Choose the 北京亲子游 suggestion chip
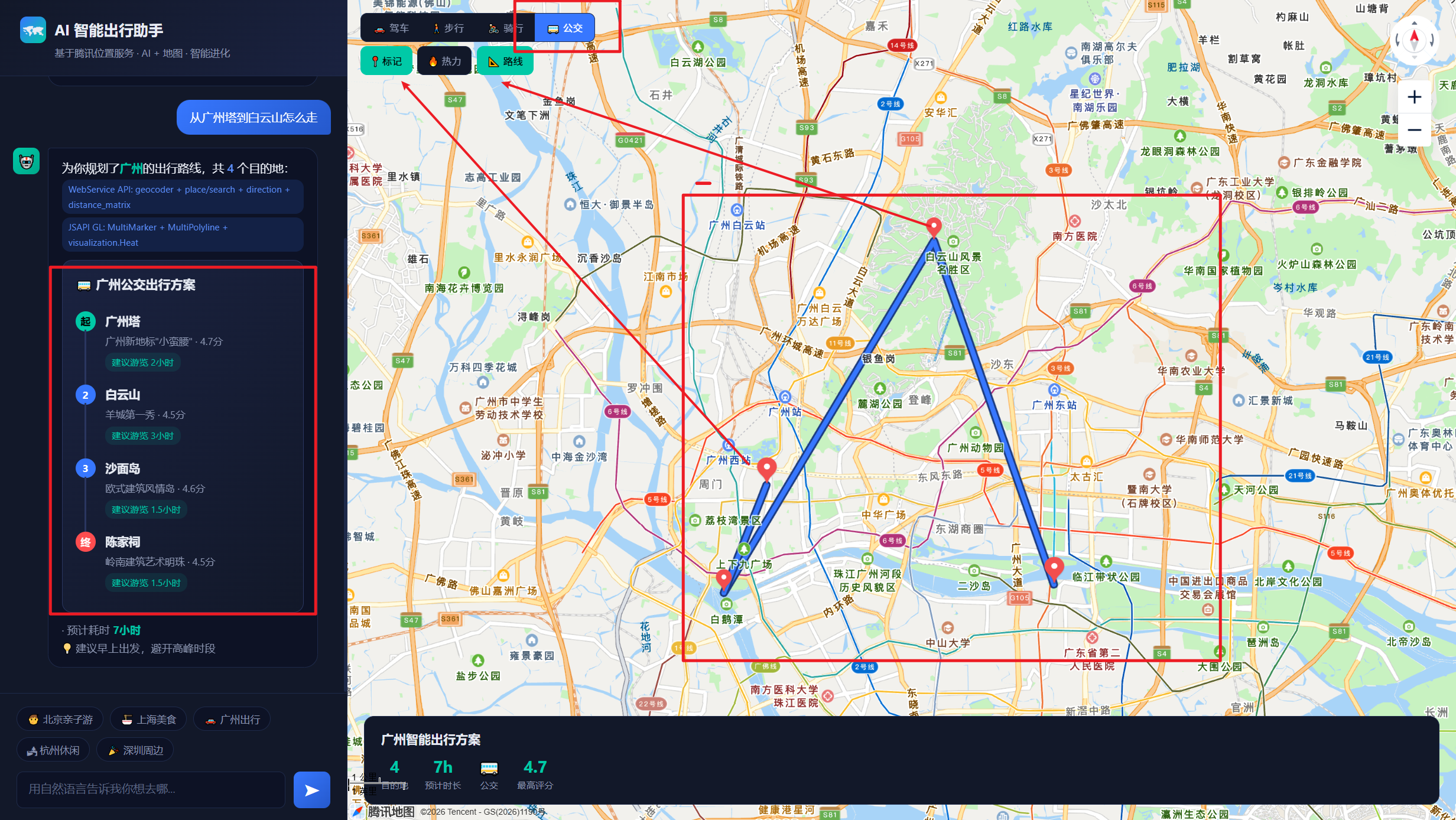The image size is (1456, 820). click(60, 719)
